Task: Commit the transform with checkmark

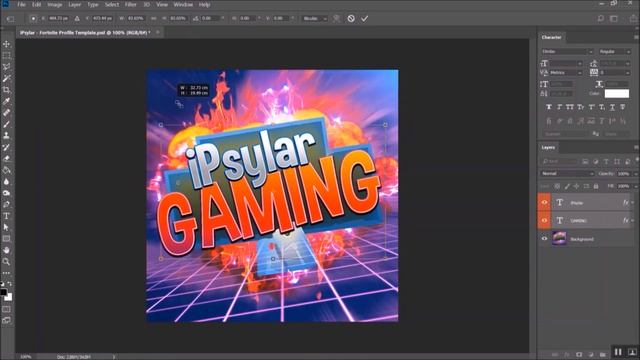Action: point(364,18)
